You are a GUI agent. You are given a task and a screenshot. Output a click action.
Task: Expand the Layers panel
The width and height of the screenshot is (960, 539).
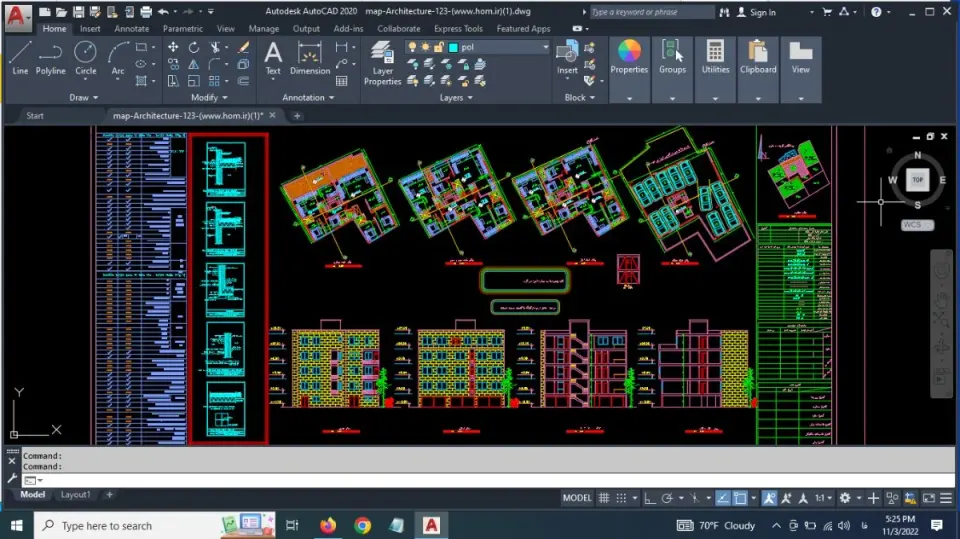pos(456,97)
